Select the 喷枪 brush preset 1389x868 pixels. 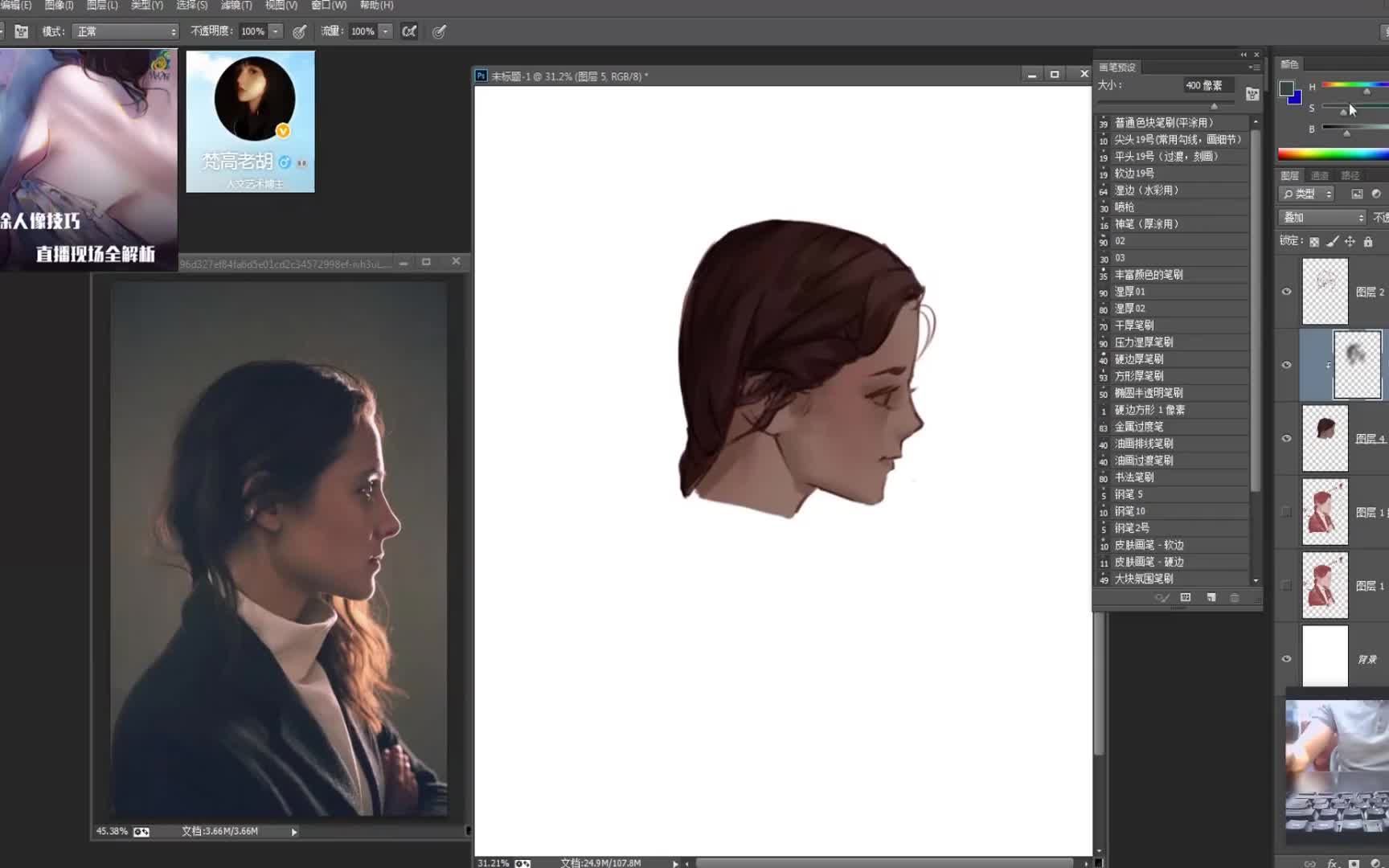(x=1173, y=207)
